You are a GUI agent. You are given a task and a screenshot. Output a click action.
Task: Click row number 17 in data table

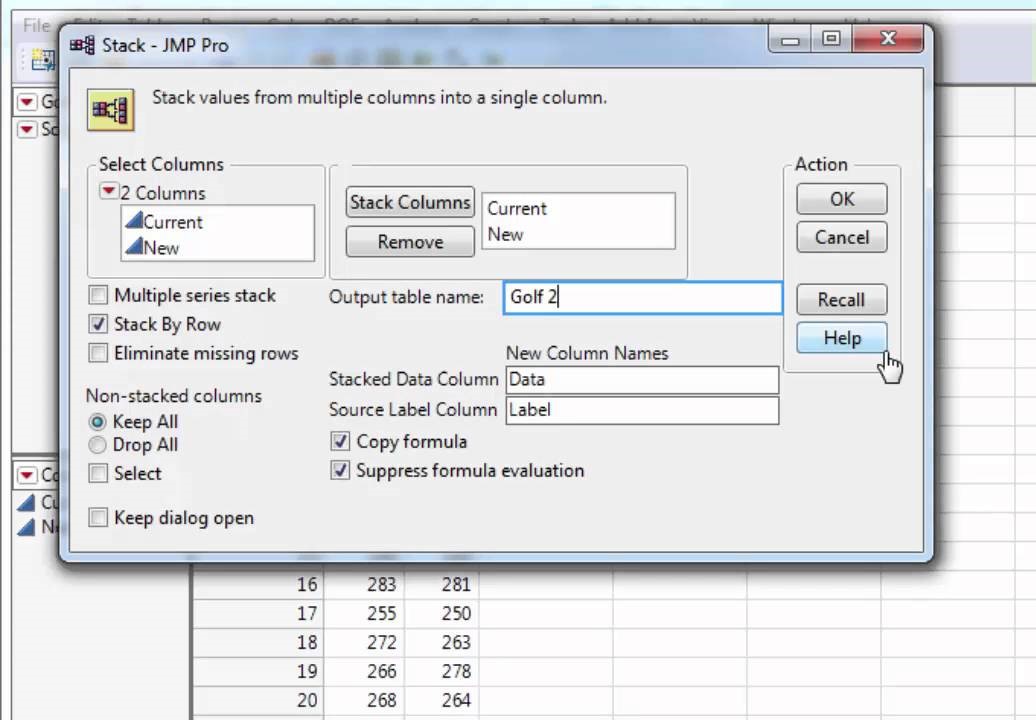[307, 614]
